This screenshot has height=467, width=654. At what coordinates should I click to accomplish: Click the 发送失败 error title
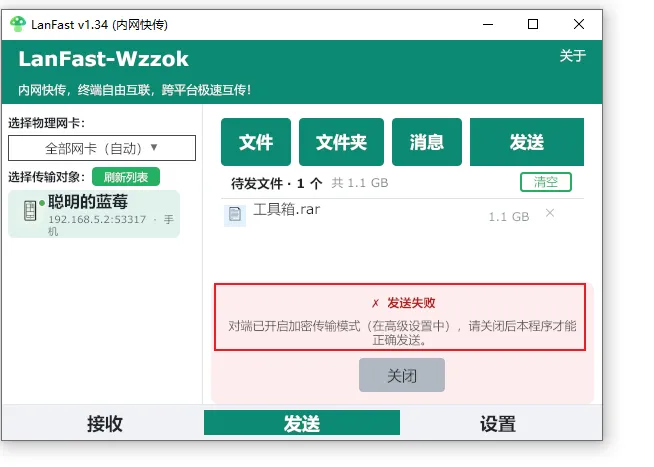pyautogui.click(x=411, y=303)
